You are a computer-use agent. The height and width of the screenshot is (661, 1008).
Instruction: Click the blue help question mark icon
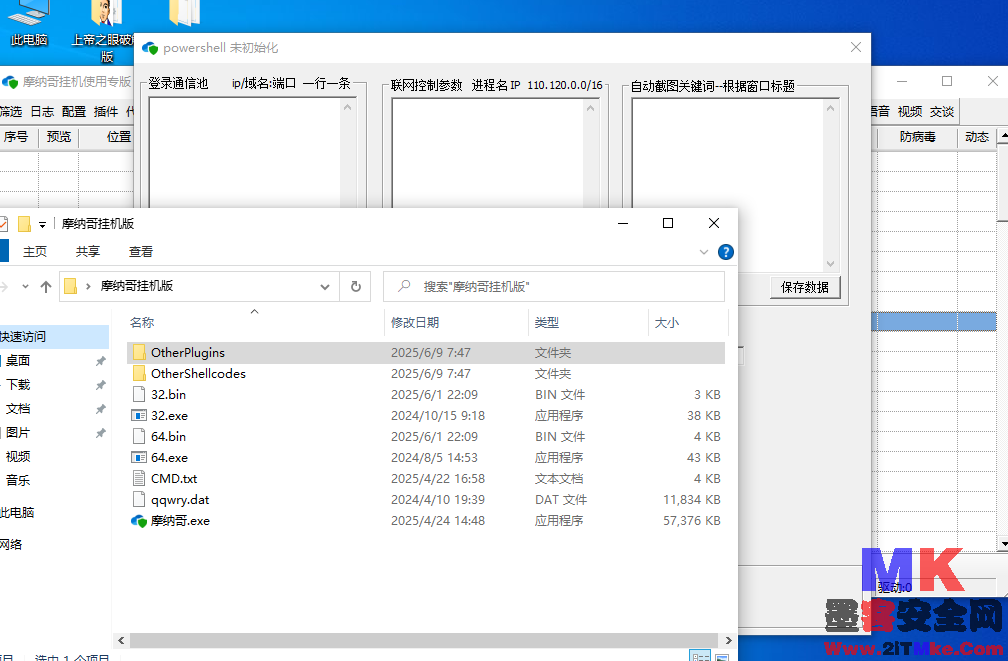[x=726, y=252]
